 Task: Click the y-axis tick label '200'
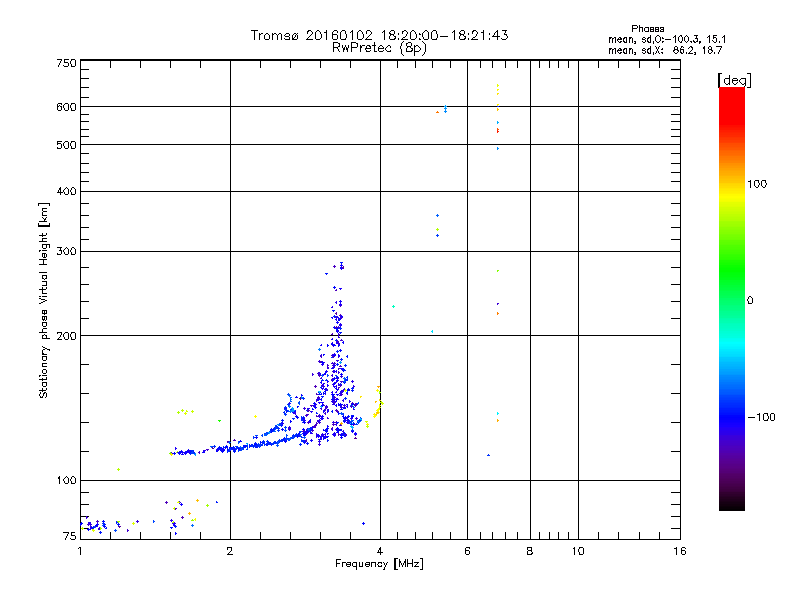point(66,336)
